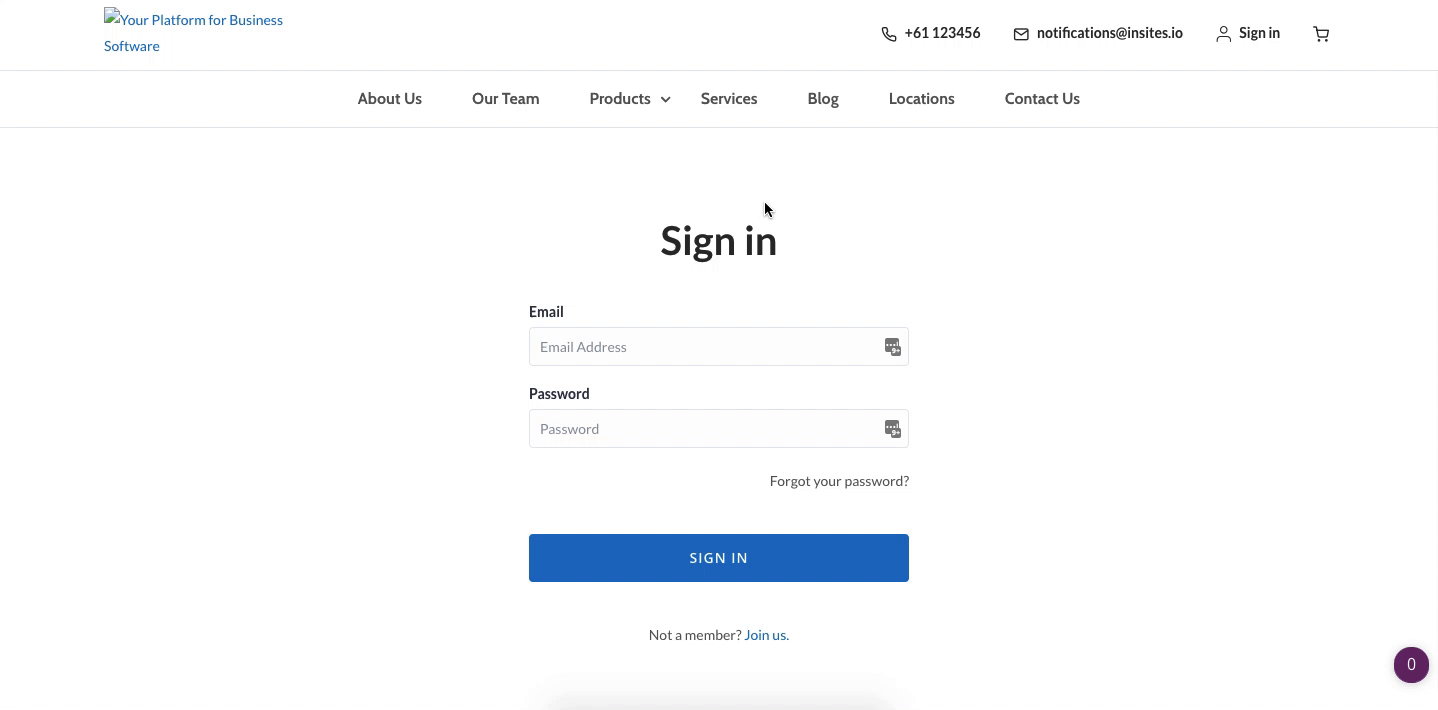This screenshot has height=710, width=1438.
Task: Click the envelope mail icon
Action: click(x=1021, y=34)
